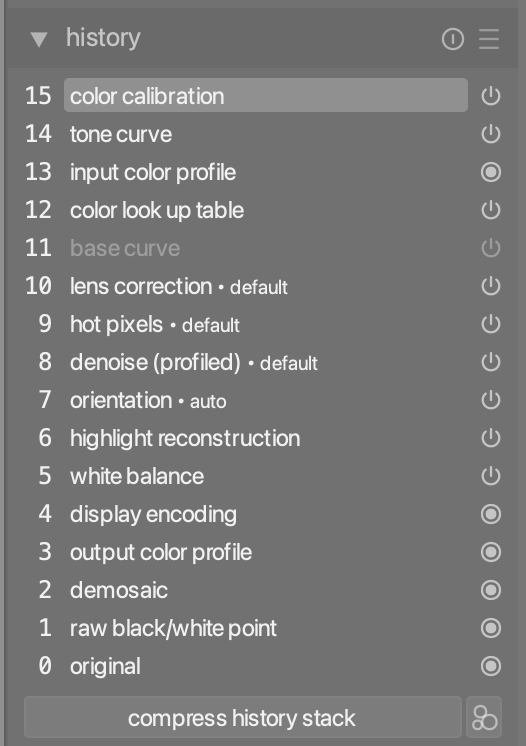Select the hot pixels history step
The width and height of the screenshot is (526, 746).
pyautogui.click(x=266, y=324)
